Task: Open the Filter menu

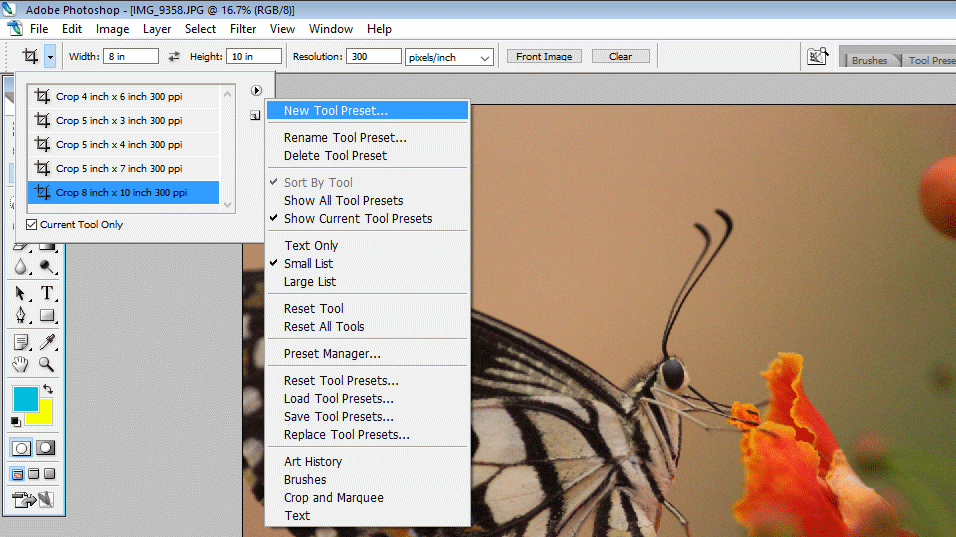Action: [x=243, y=29]
